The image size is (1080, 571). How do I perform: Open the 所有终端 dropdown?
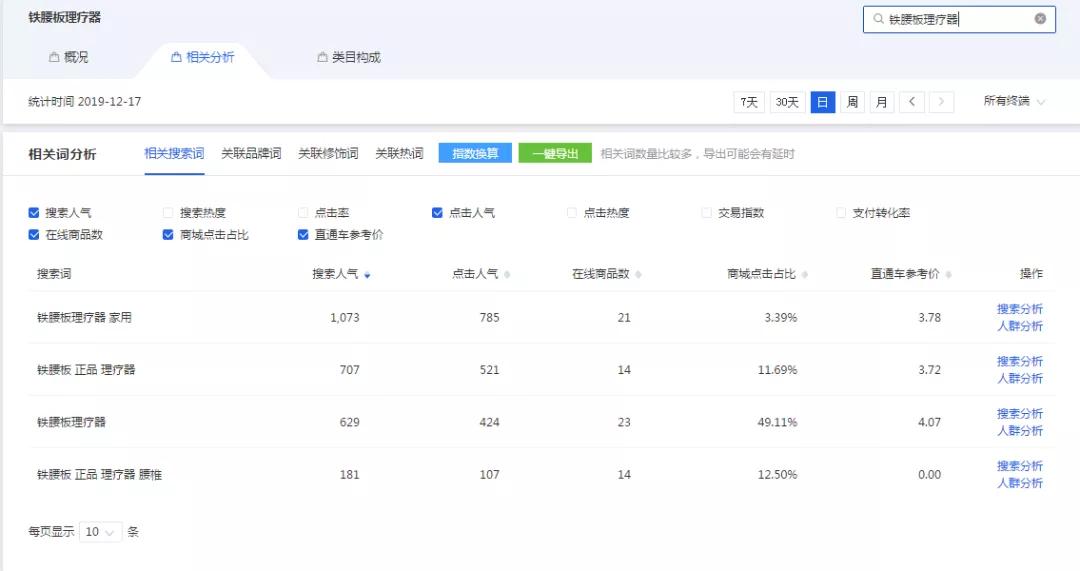1014,101
